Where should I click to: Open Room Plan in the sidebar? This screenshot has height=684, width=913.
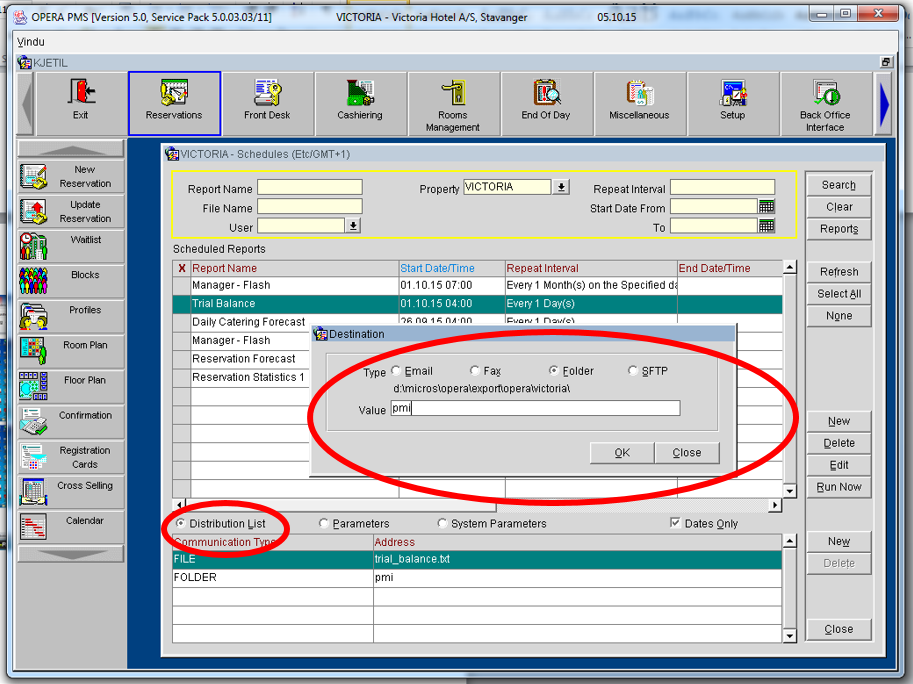coord(71,352)
